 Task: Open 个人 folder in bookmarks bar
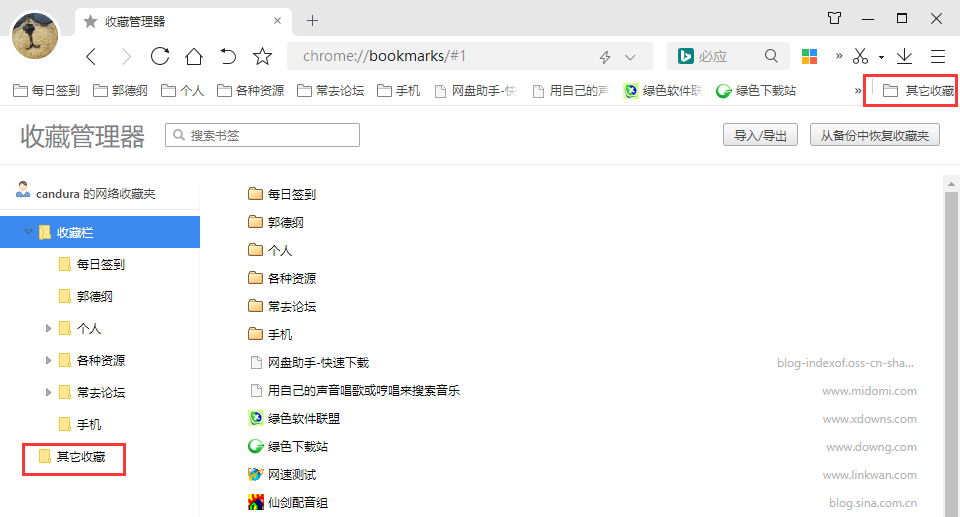coord(182,91)
